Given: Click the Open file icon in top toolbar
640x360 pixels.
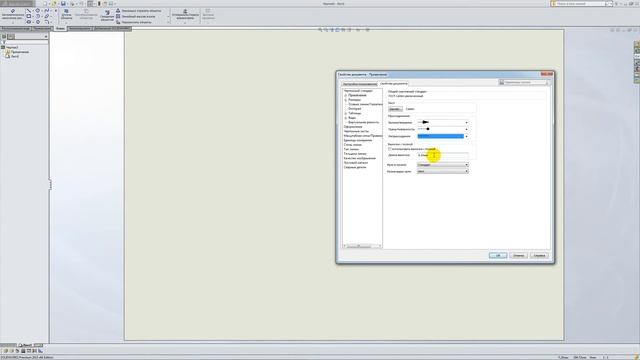Looking at the screenshot, I should pos(54,4).
